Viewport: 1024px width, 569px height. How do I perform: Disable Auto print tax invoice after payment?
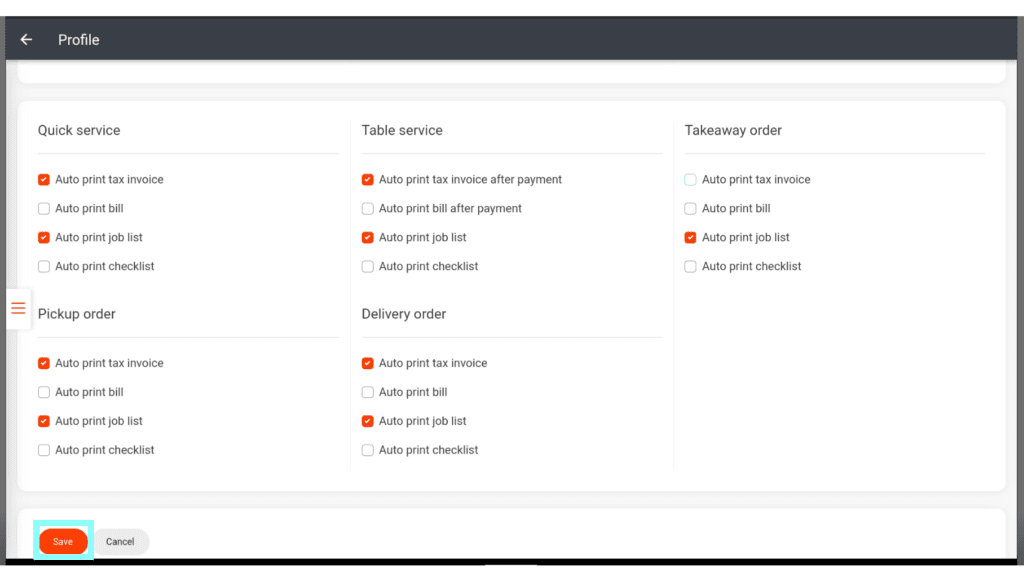point(368,180)
